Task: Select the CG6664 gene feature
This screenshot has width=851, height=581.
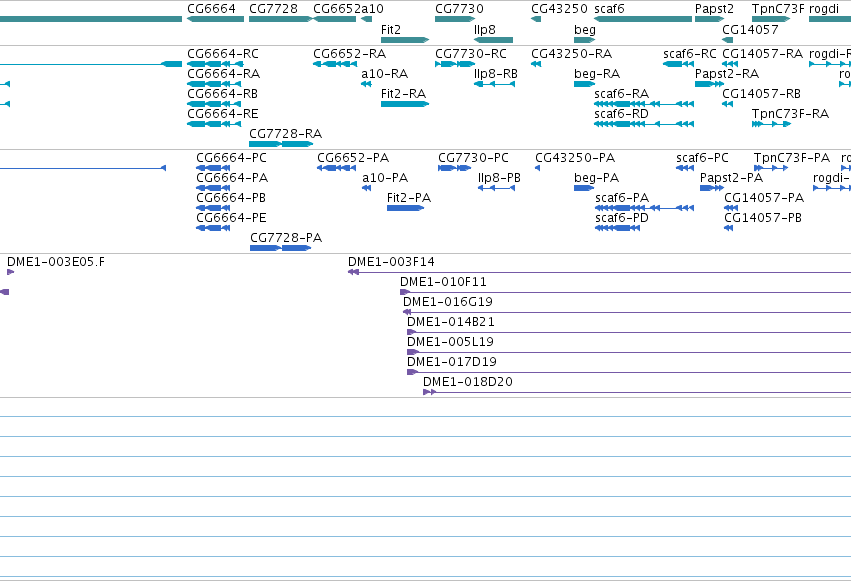Action: [215, 19]
